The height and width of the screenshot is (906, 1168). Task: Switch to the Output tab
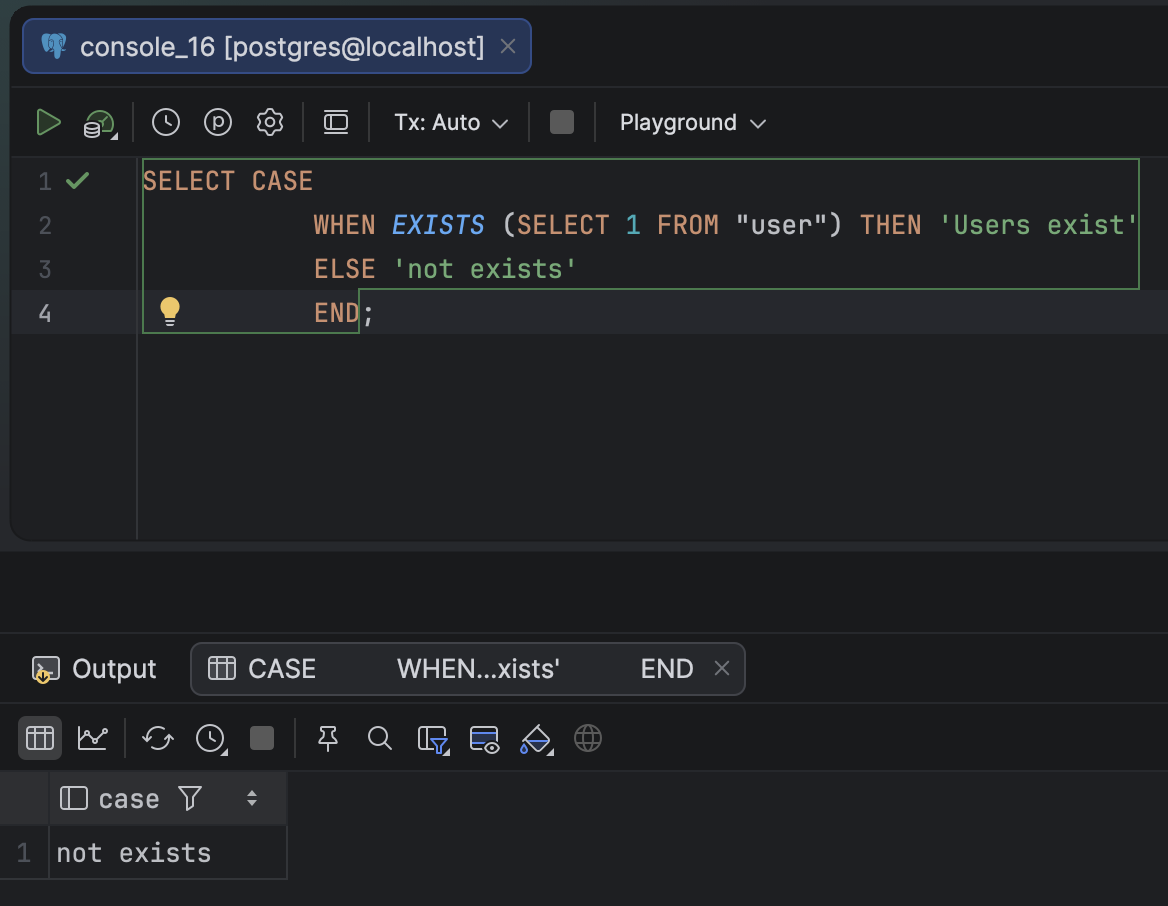coord(95,669)
